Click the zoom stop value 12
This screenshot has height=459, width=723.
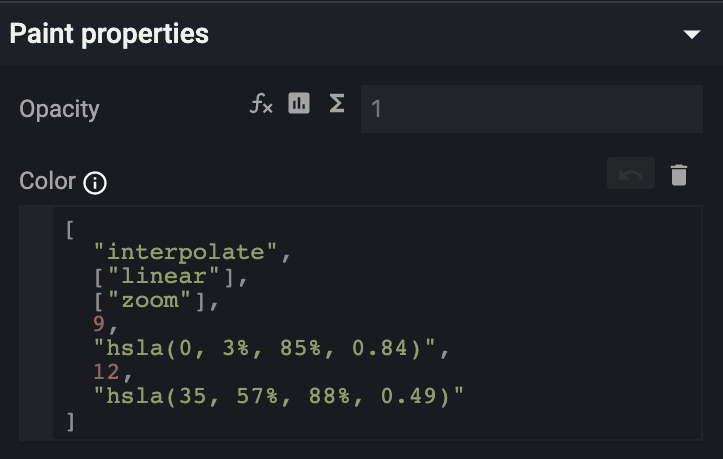(107, 372)
